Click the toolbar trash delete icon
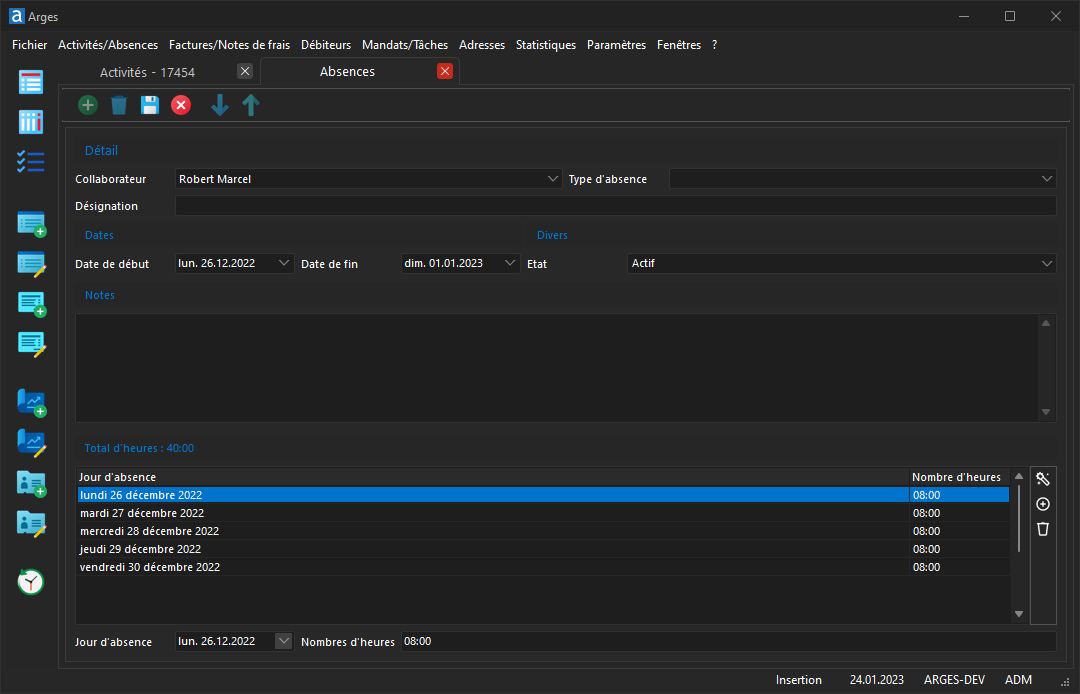The height and width of the screenshot is (694, 1080). (x=118, y=105)
